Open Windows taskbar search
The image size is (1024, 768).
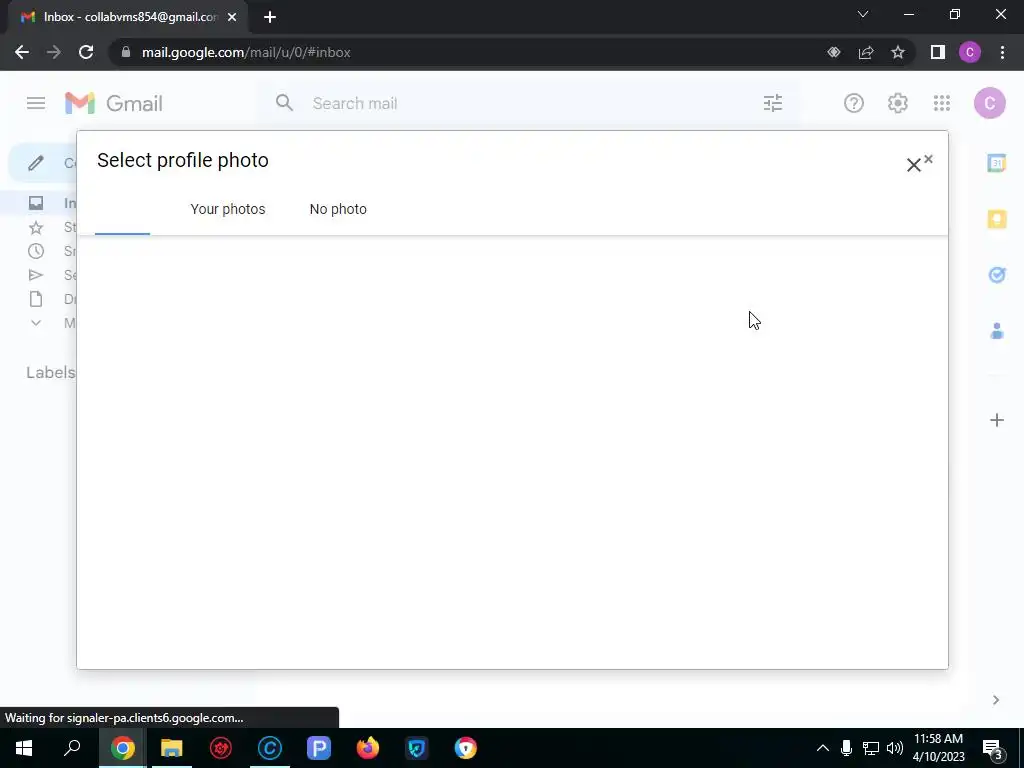(x=72, y=748)
